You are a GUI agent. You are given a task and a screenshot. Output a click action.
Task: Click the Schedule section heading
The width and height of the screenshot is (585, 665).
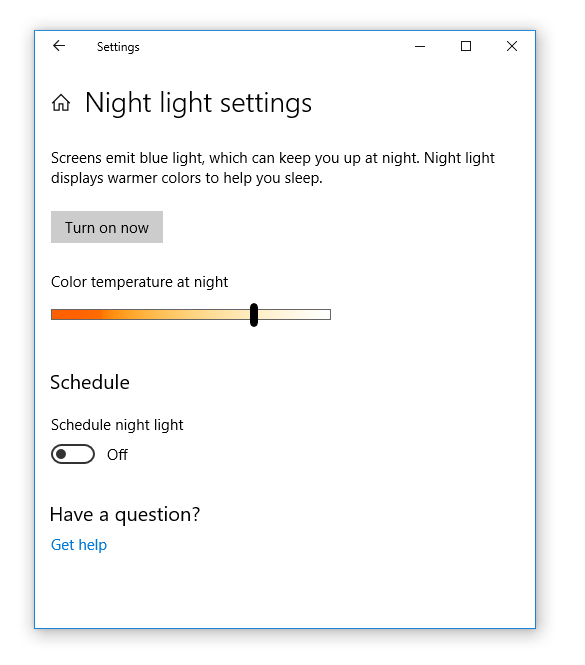click(90, 382)
